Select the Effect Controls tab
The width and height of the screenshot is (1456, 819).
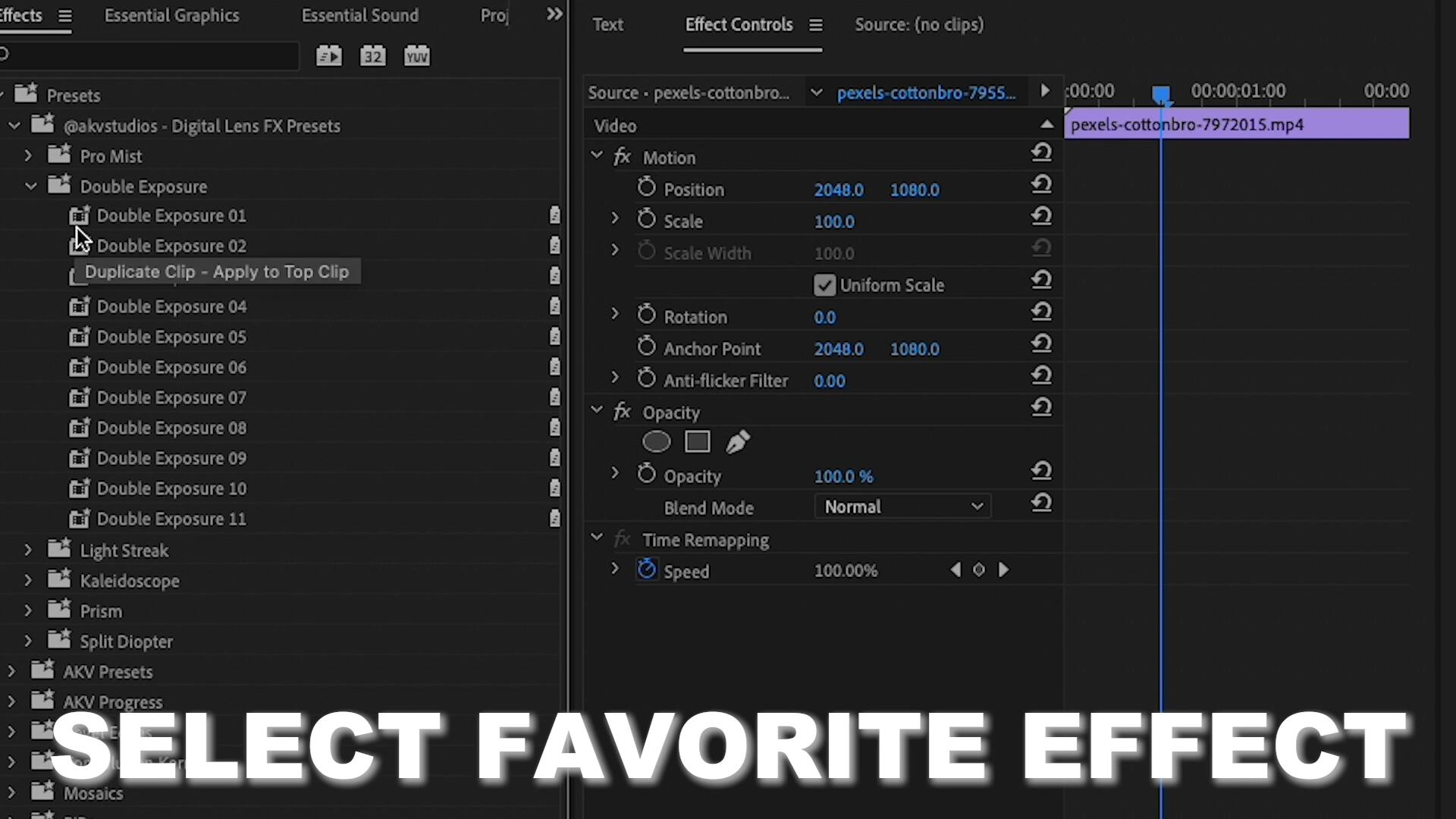point(739,24)
